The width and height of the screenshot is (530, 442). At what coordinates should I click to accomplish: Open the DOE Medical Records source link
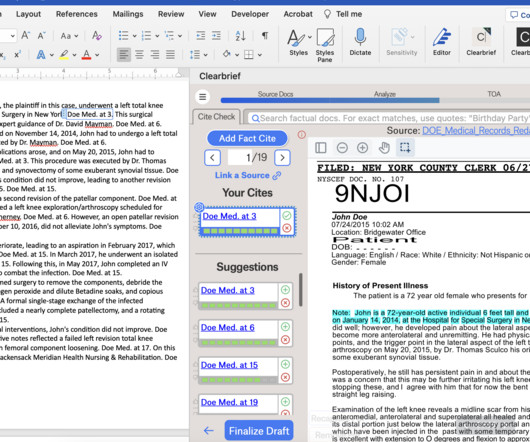(x=476, y=131)
